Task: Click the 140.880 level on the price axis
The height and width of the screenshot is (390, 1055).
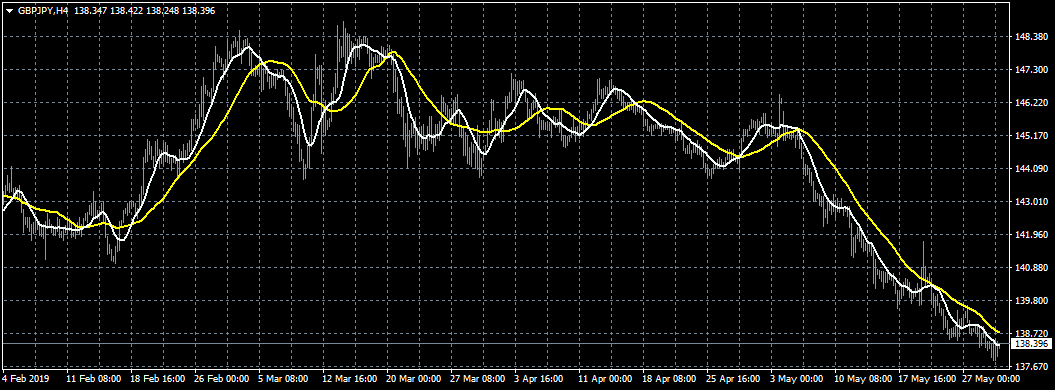Action: click(x=1031, y=268)
